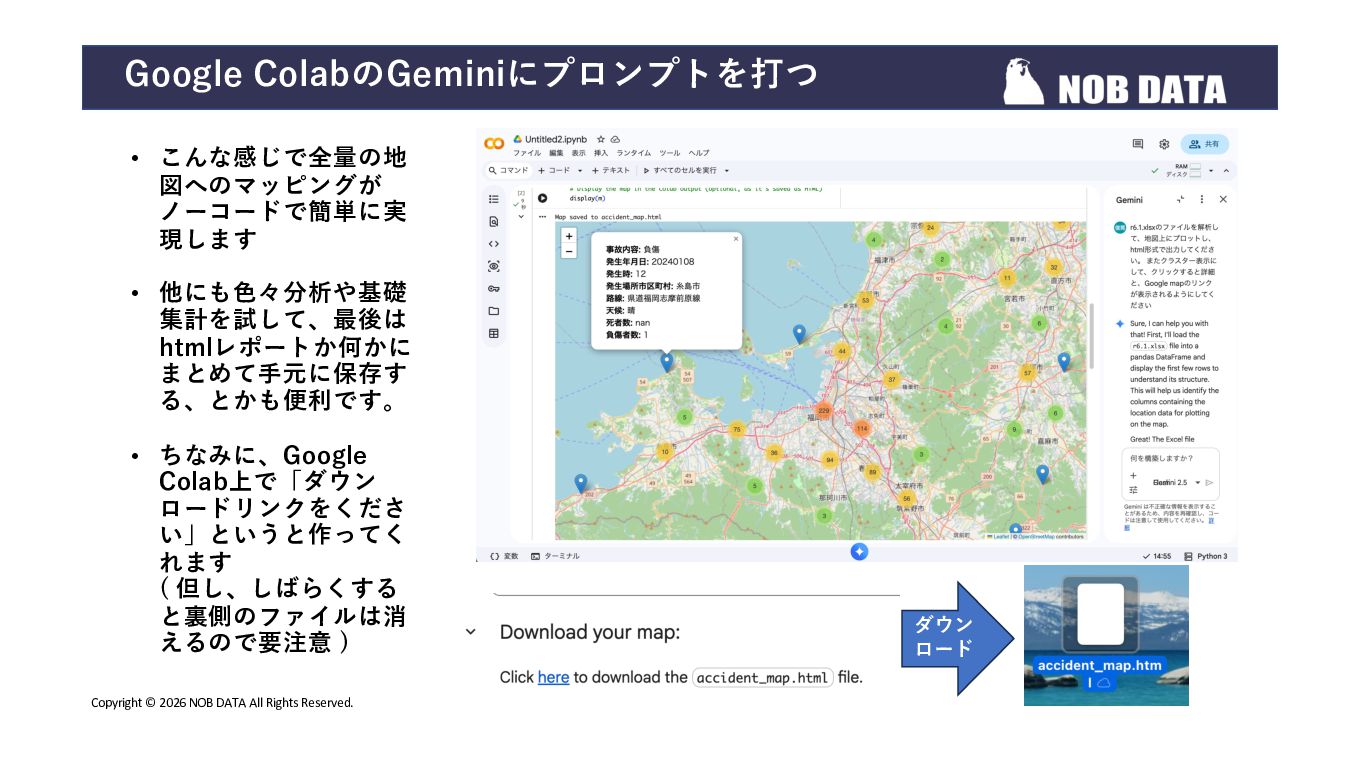This screenshot has width=1361, height=765.
Task: Click the here download link
Action: coord(553,677)
